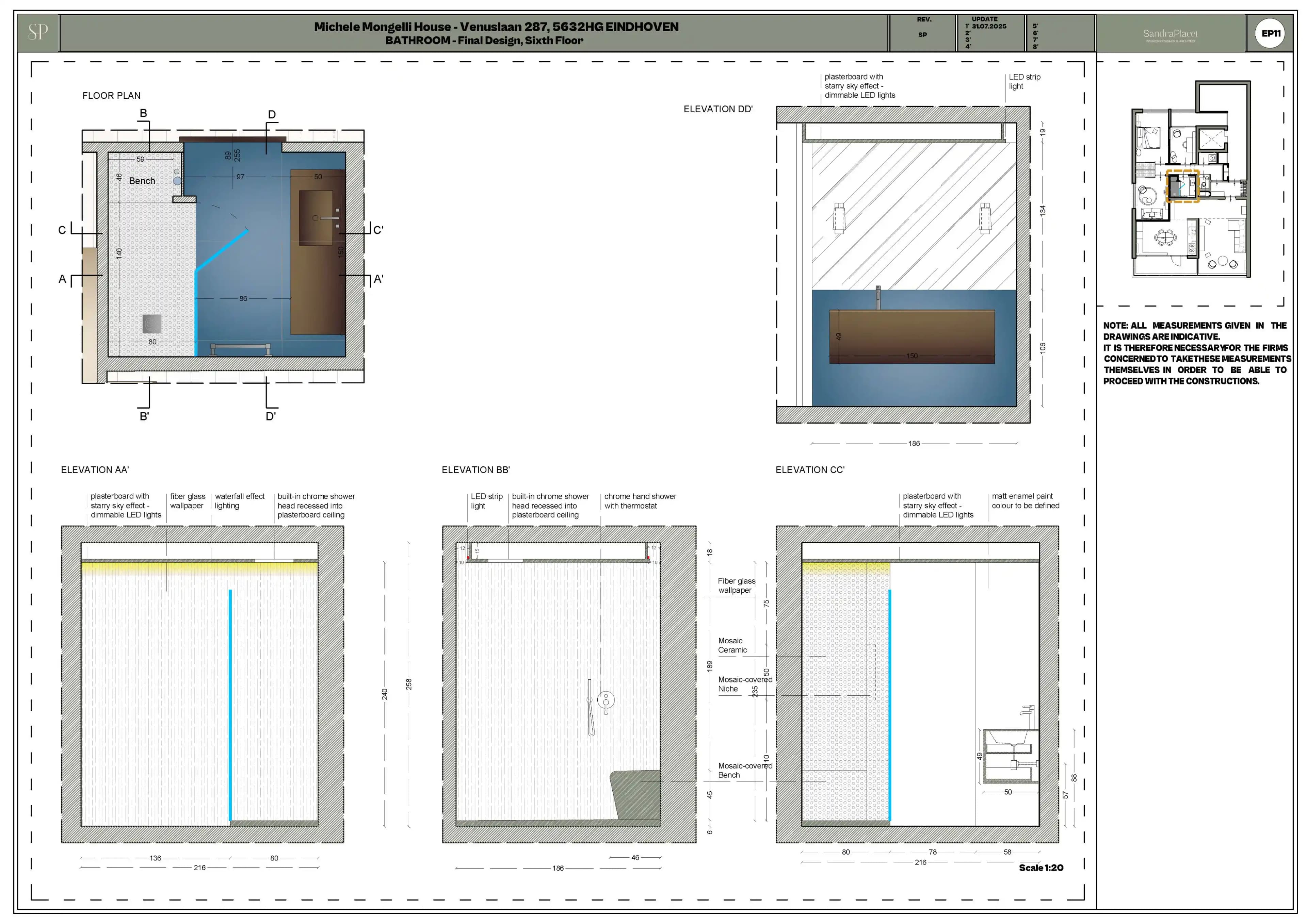Screen dimensions: 1307x924
Task: Click the '86' dimension in the floor plan
Action: [243, 299]
